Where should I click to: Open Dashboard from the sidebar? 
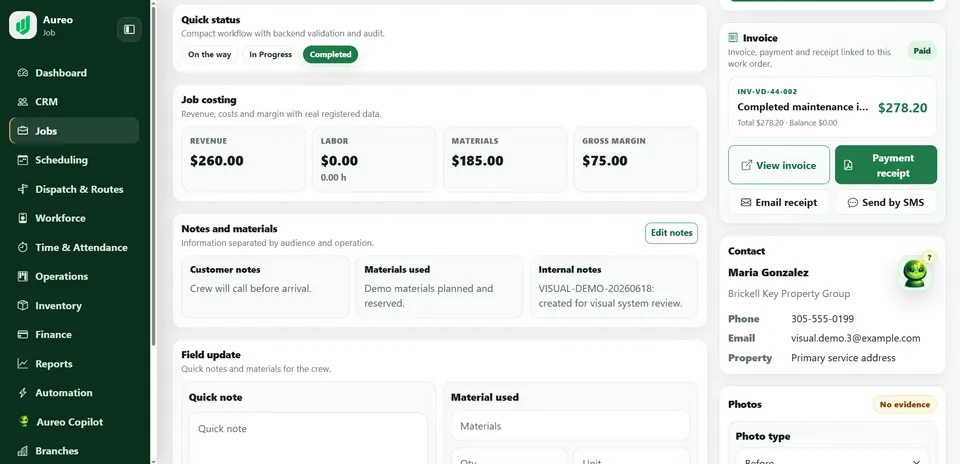tap(74, 73)
